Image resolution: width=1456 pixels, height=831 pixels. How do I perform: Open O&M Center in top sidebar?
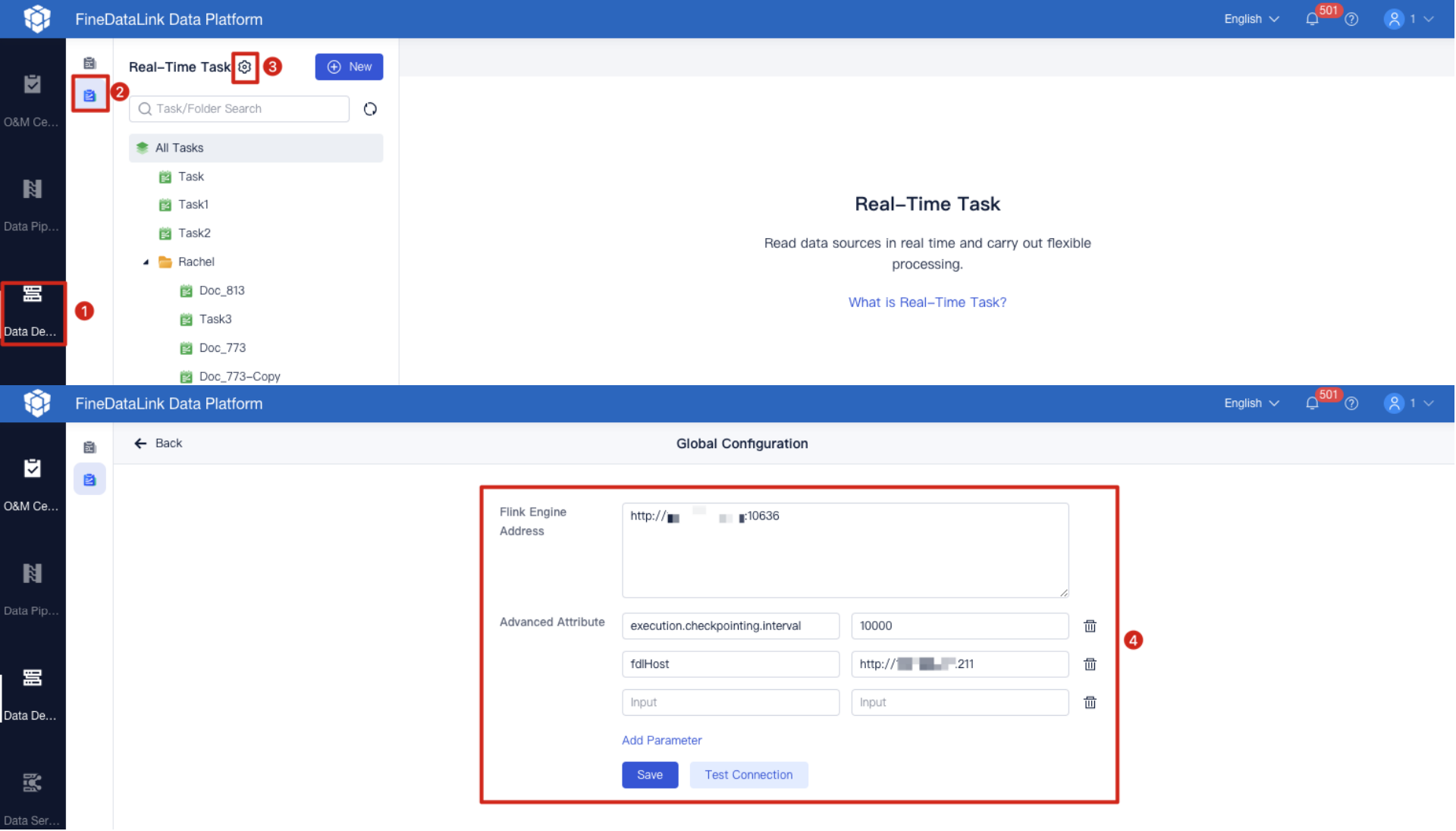32,99
